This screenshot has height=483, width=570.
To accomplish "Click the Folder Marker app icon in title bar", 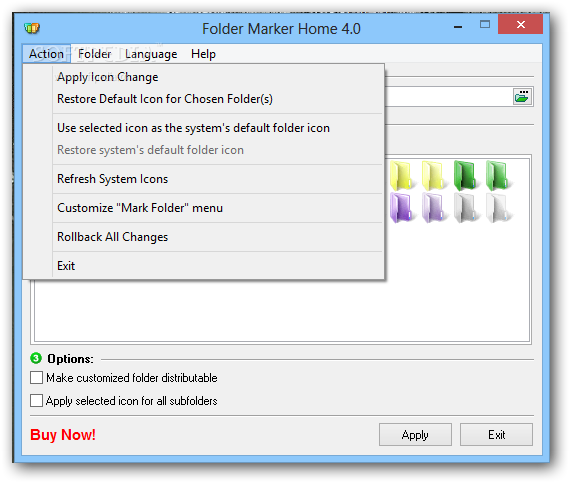I will click(x=32, y=28).
